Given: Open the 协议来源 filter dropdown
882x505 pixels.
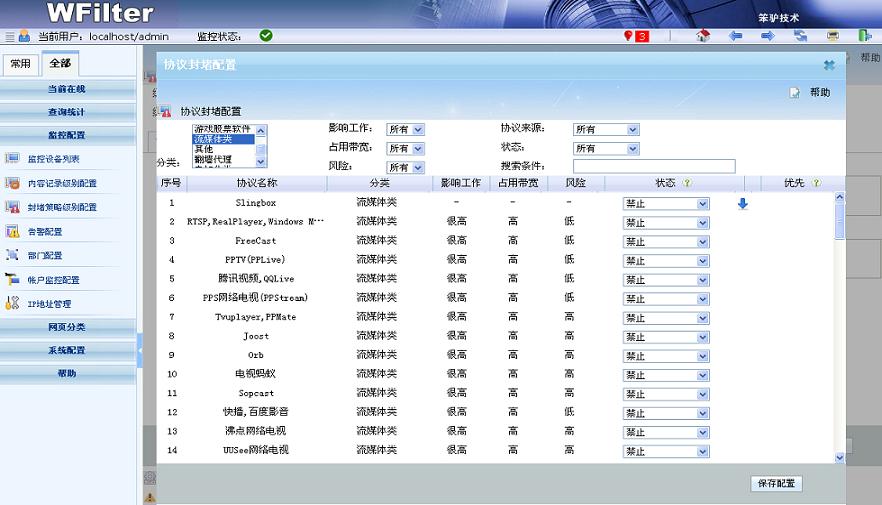Looking at the screenshot, I should pos(606,129).
